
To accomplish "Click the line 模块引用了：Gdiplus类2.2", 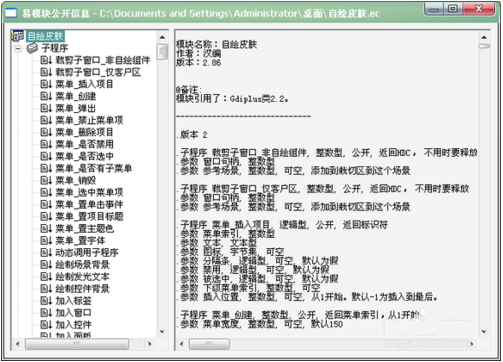I will 232,99.
